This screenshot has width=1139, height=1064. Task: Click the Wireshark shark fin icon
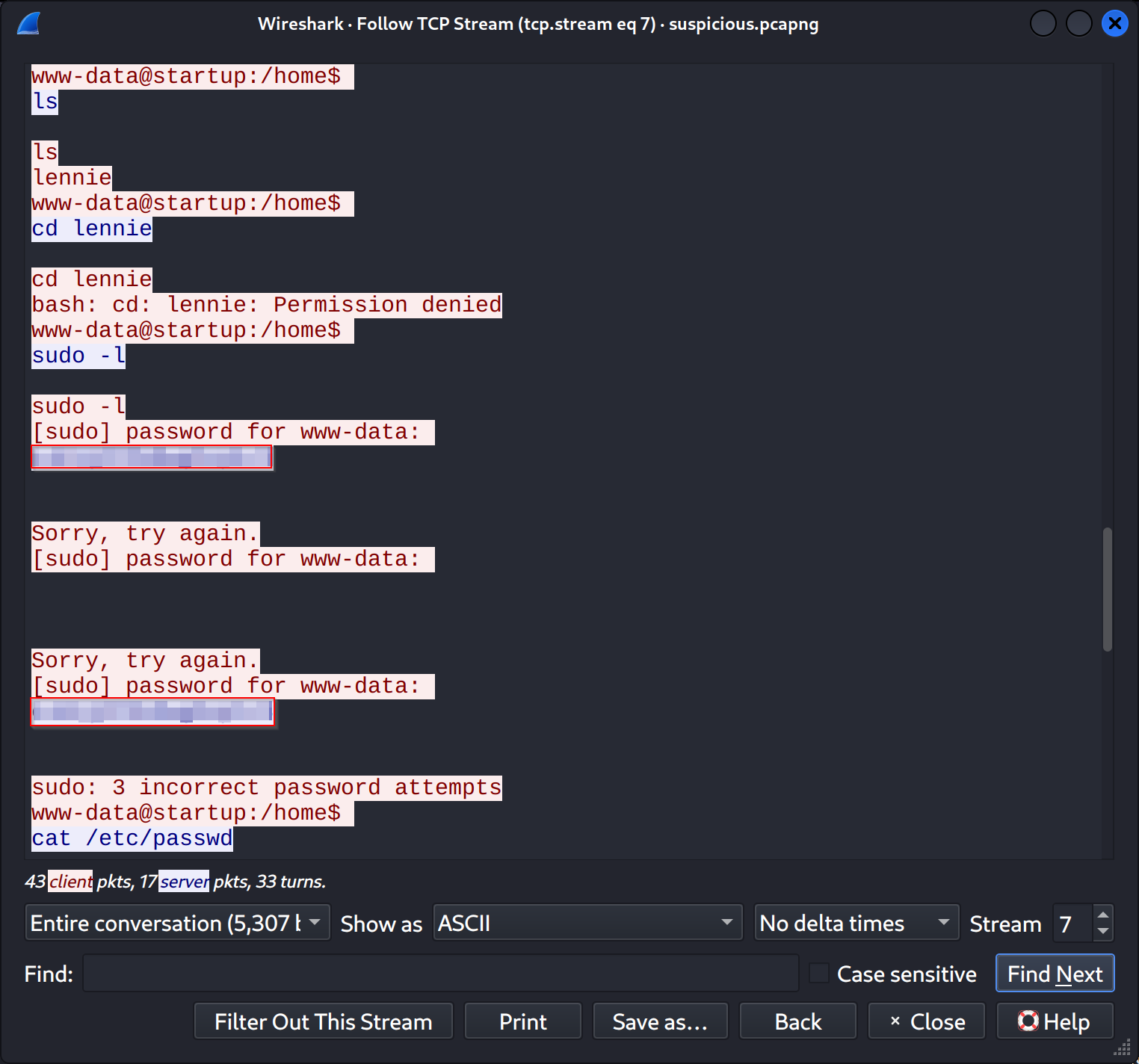tap(28, 24)
